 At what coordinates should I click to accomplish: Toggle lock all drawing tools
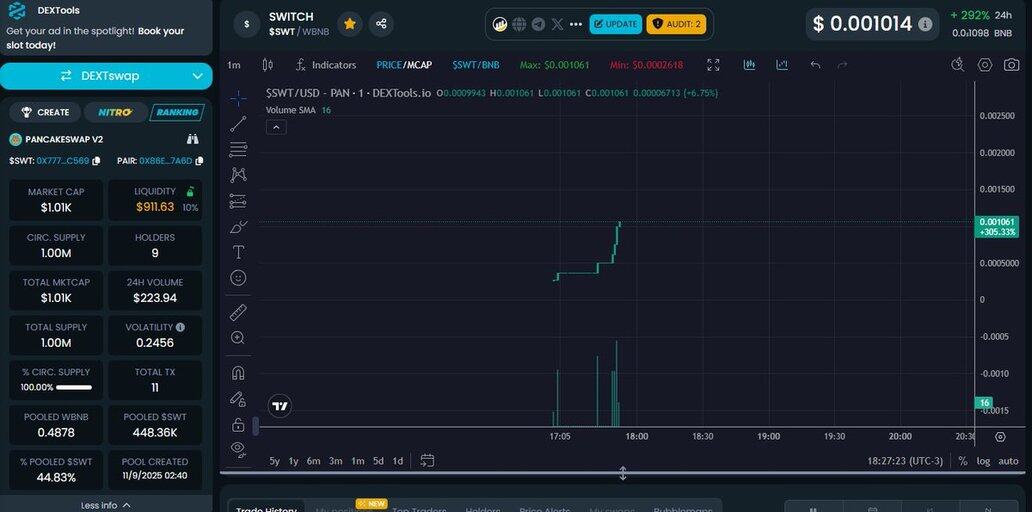(x=238, y=425)
